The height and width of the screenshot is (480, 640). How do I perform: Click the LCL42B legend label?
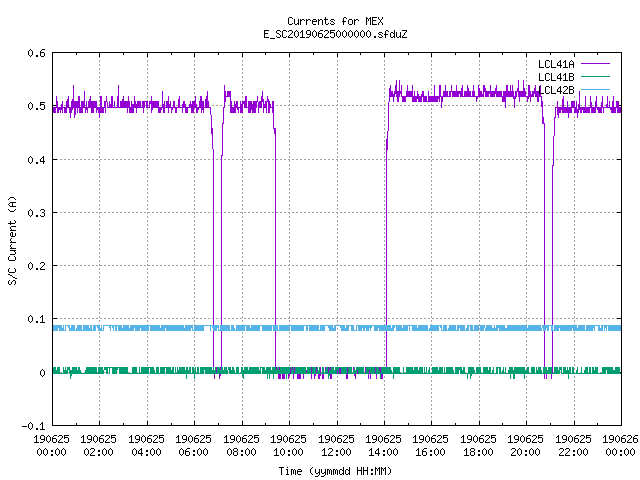[x=556, y=90]
